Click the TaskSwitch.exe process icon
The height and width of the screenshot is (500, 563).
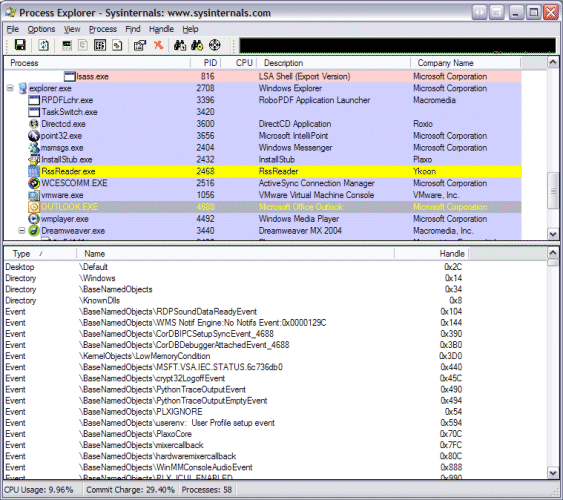[34, 112]
